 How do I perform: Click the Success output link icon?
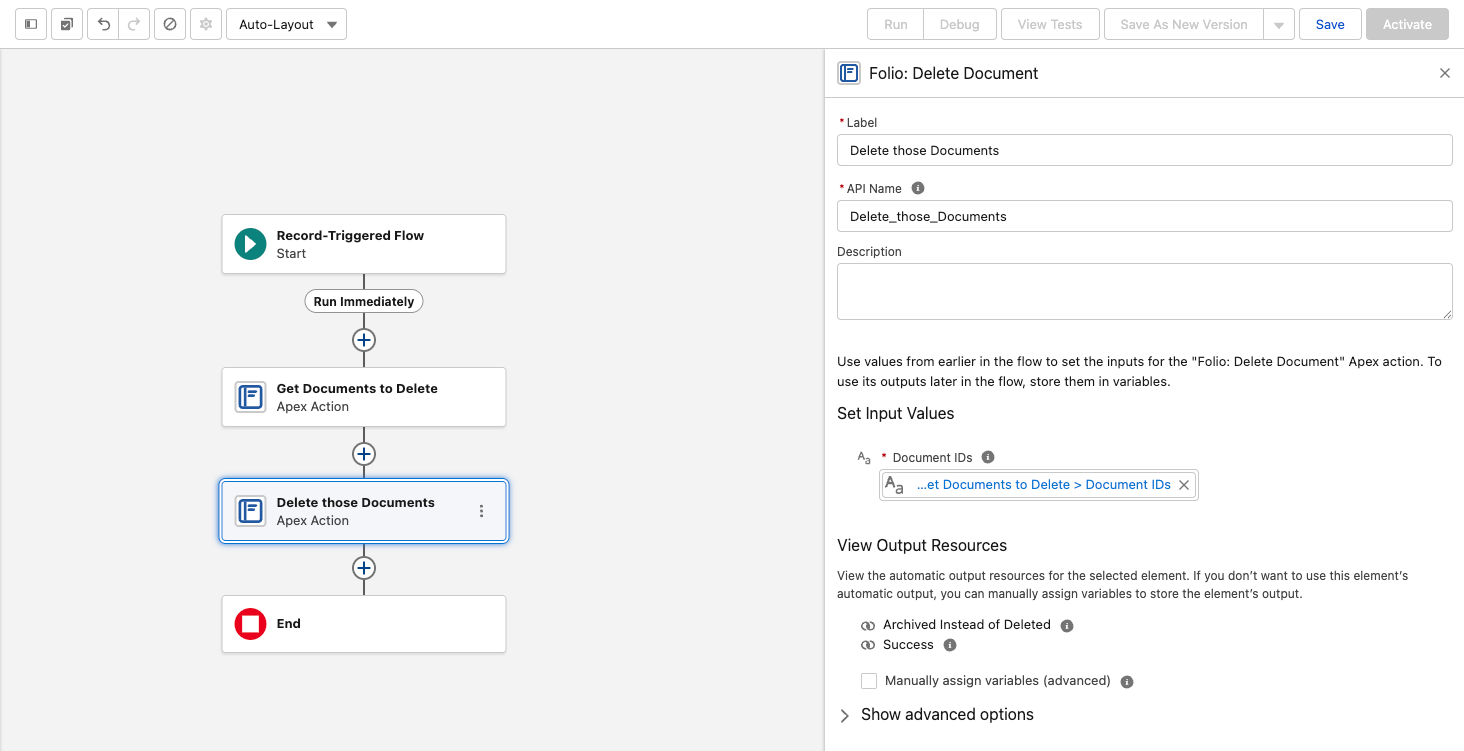point(868,645)
